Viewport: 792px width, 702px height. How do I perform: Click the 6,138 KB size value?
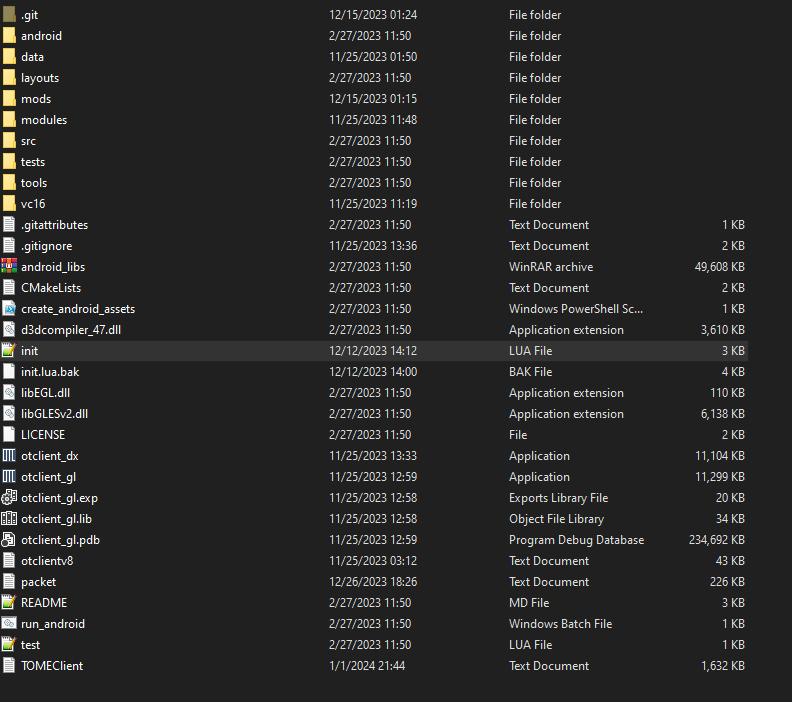point(723,414)
